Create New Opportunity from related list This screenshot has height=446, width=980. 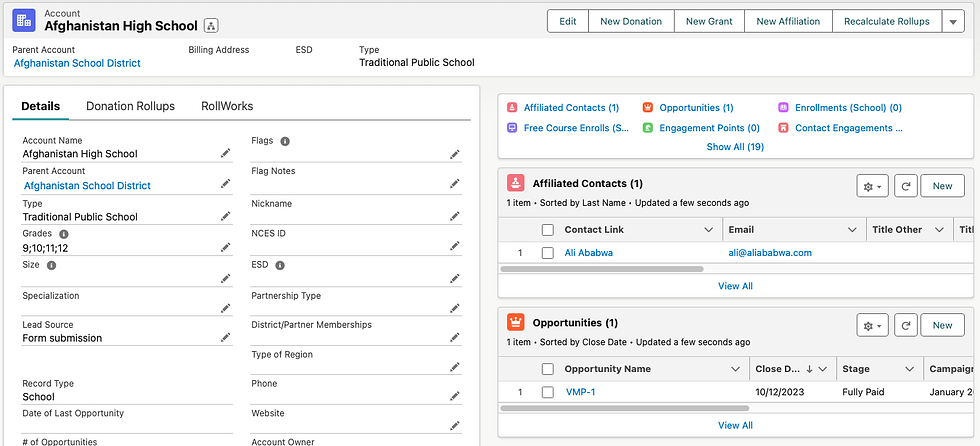(x=942, y=325)
